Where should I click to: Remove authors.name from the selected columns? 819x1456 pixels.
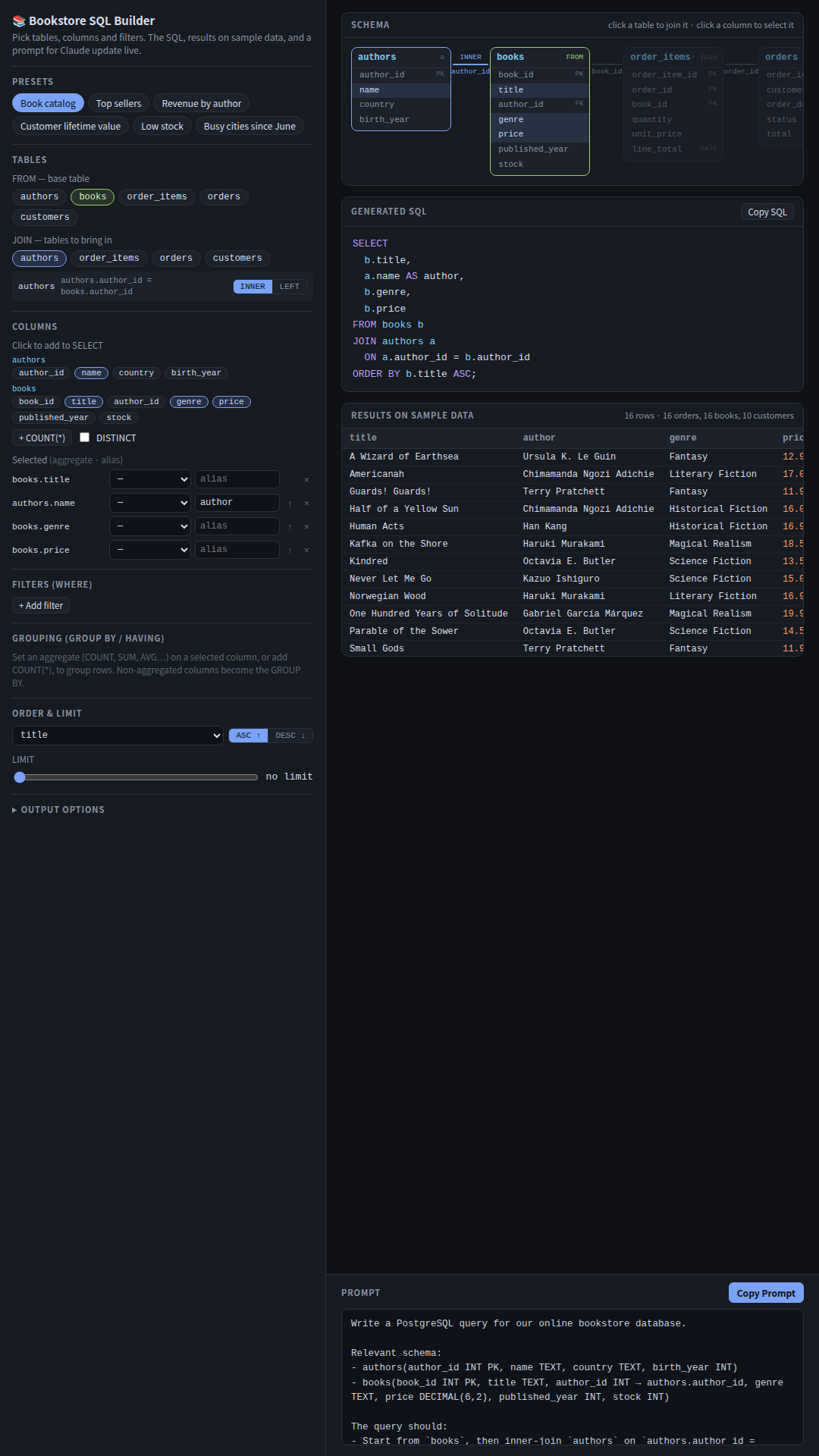coord(306,504)
